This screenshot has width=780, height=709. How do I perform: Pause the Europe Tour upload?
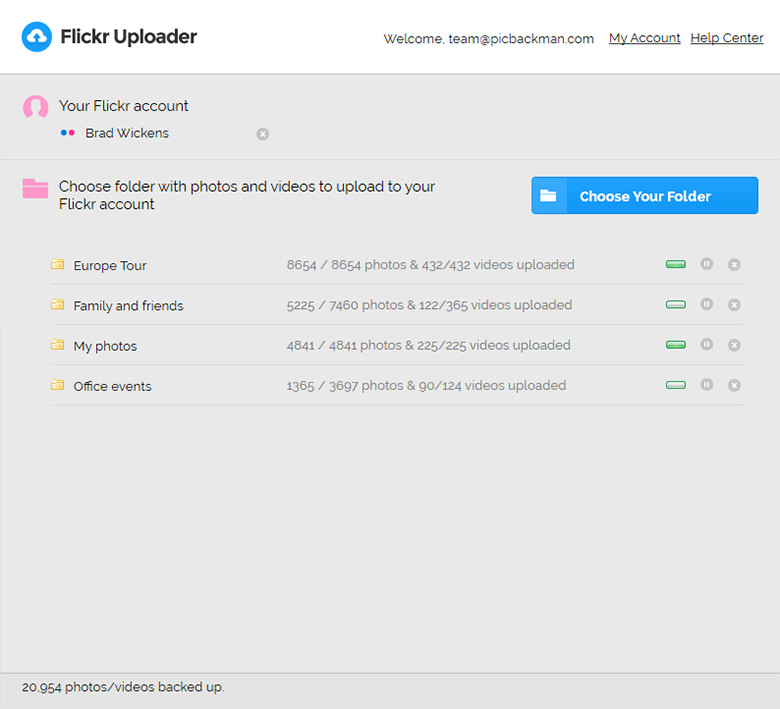(x=707, y=264)
